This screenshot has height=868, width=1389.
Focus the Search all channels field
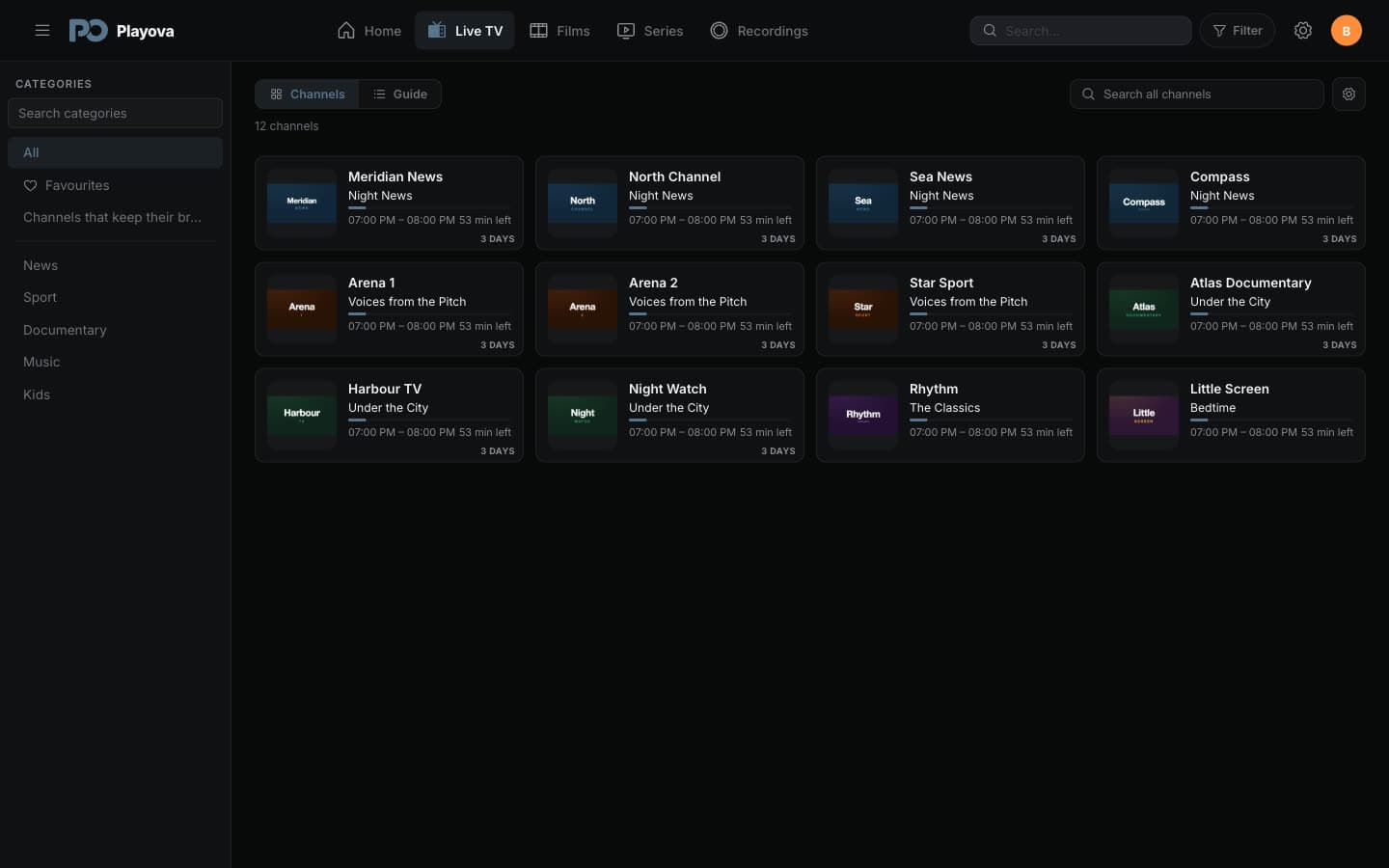tap(1197, 95)
